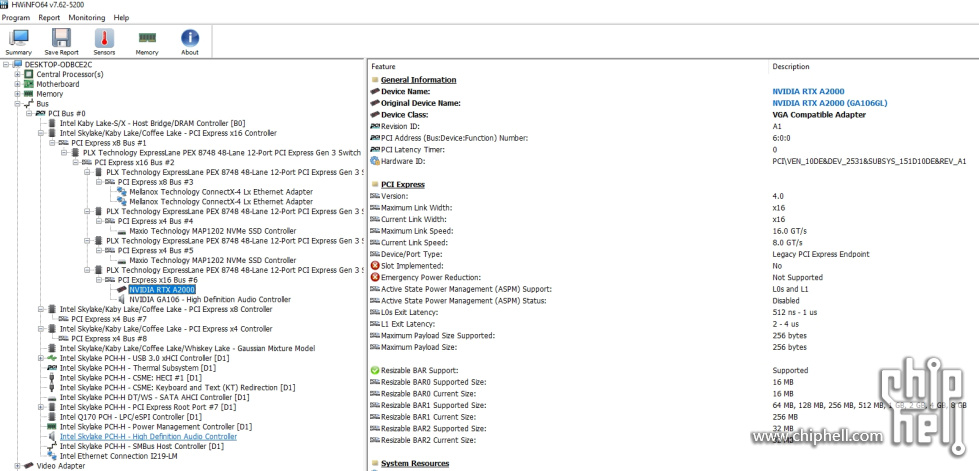Select NVIDIA GA106 High Definition Audio Controller
Image resolution: width=979 pixels, height=471 pixels.
click(x=210, y=300)
